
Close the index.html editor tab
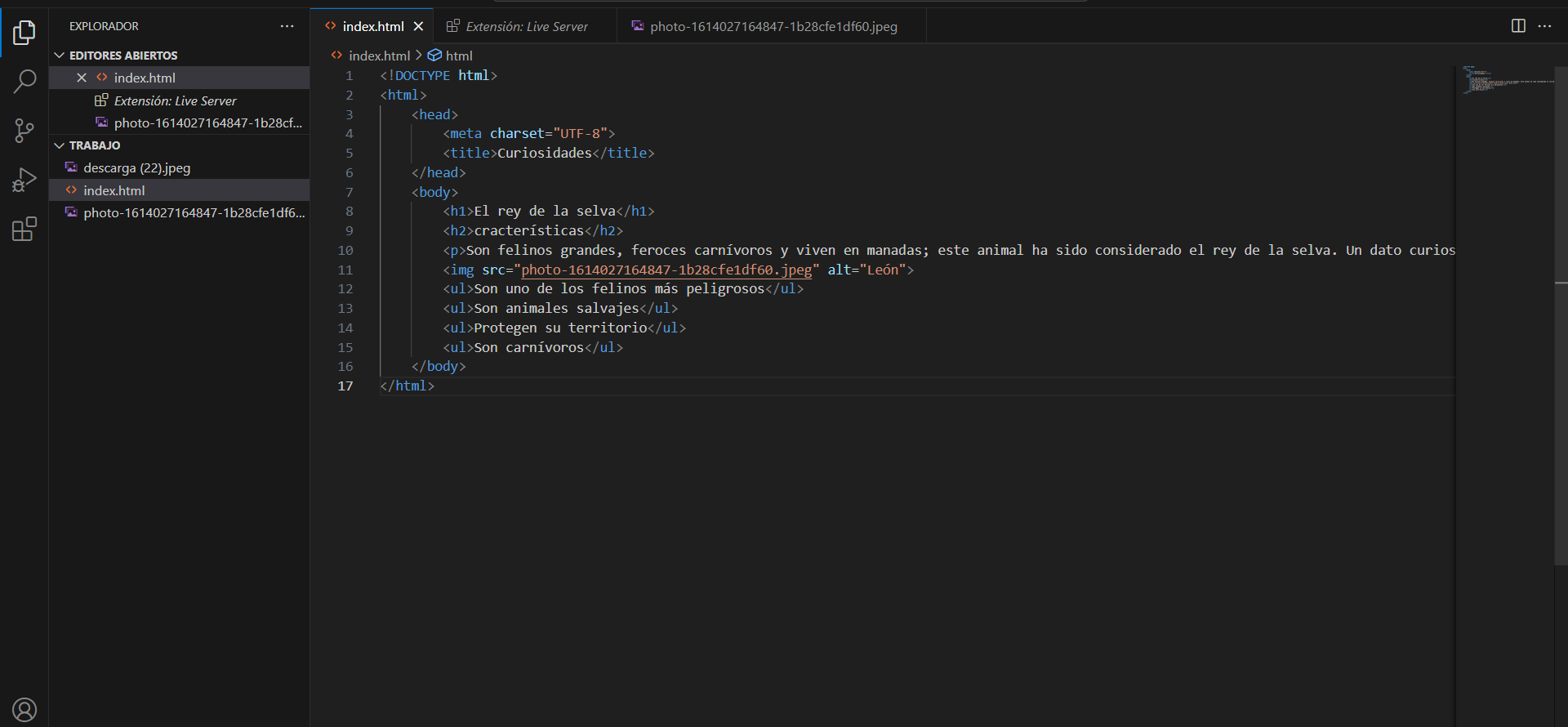tap(418, 26)
